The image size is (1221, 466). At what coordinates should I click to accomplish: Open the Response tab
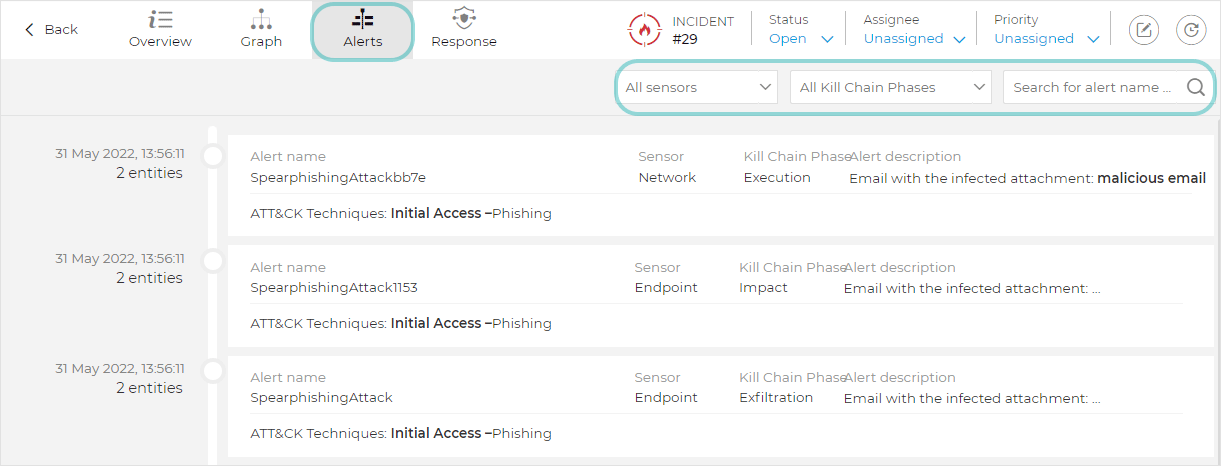(x=463, y=30)
